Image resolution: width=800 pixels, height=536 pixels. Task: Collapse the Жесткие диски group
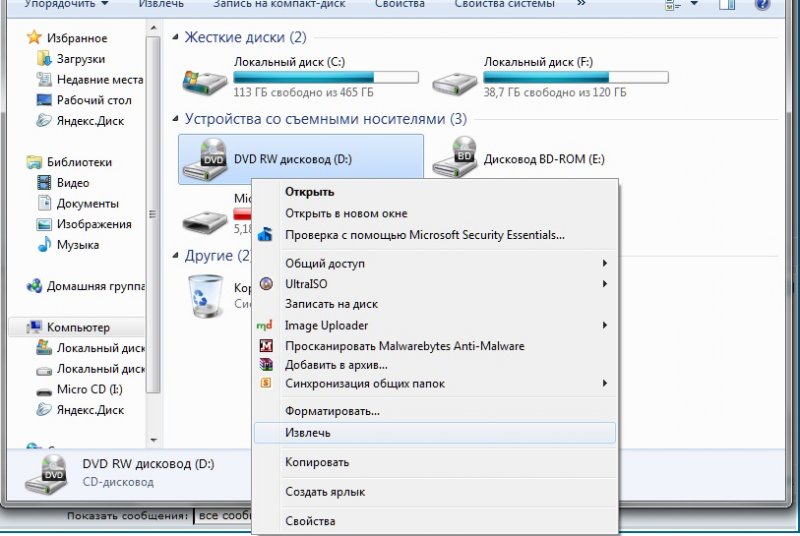(177, 38)
